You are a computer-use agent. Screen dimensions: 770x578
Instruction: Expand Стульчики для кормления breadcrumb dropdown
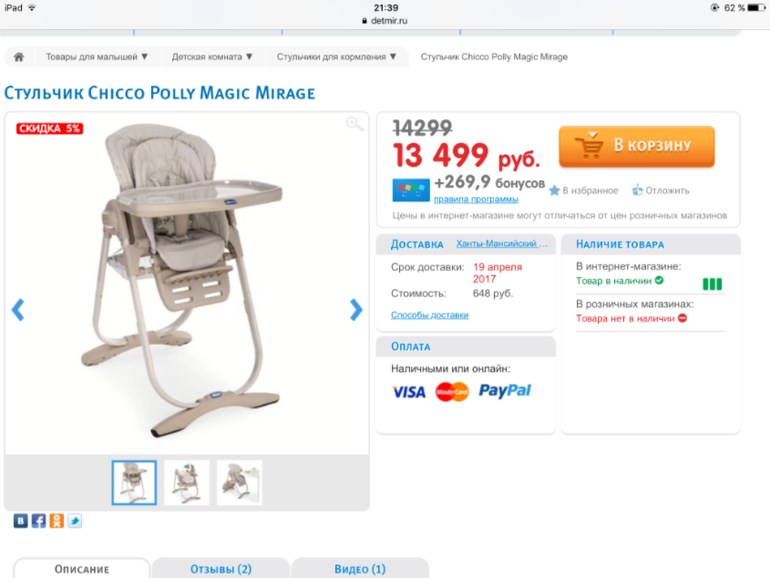pyautogui.click(x=336, y=57)
